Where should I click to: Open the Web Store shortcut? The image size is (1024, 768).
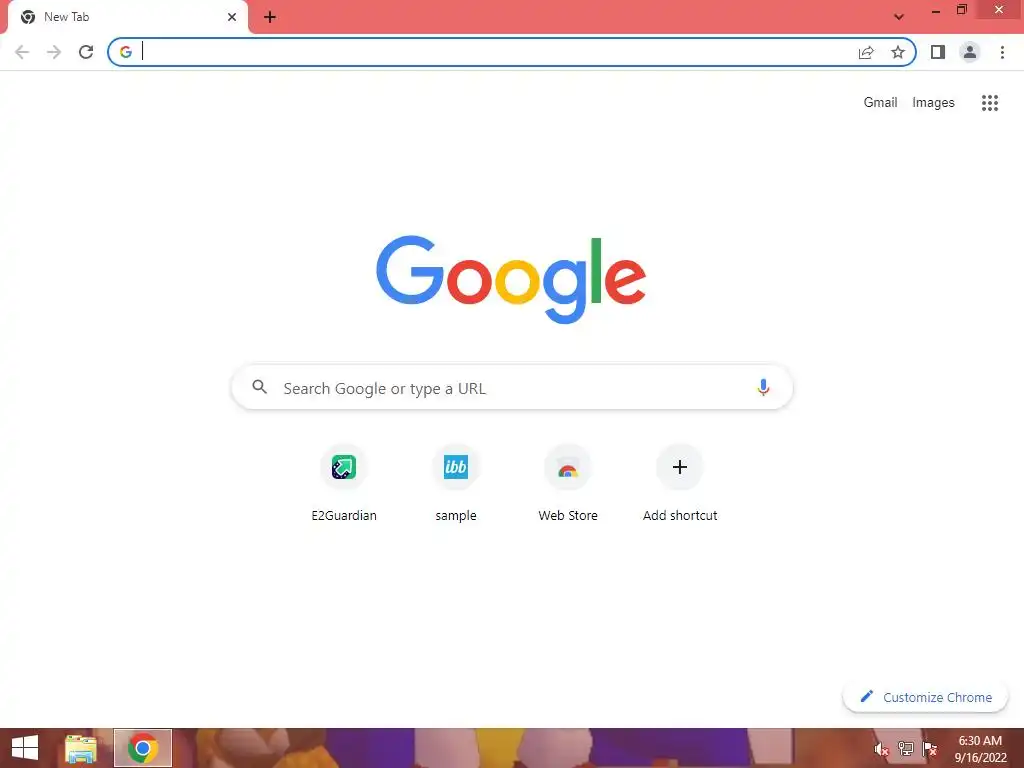(x=568, y=483)
